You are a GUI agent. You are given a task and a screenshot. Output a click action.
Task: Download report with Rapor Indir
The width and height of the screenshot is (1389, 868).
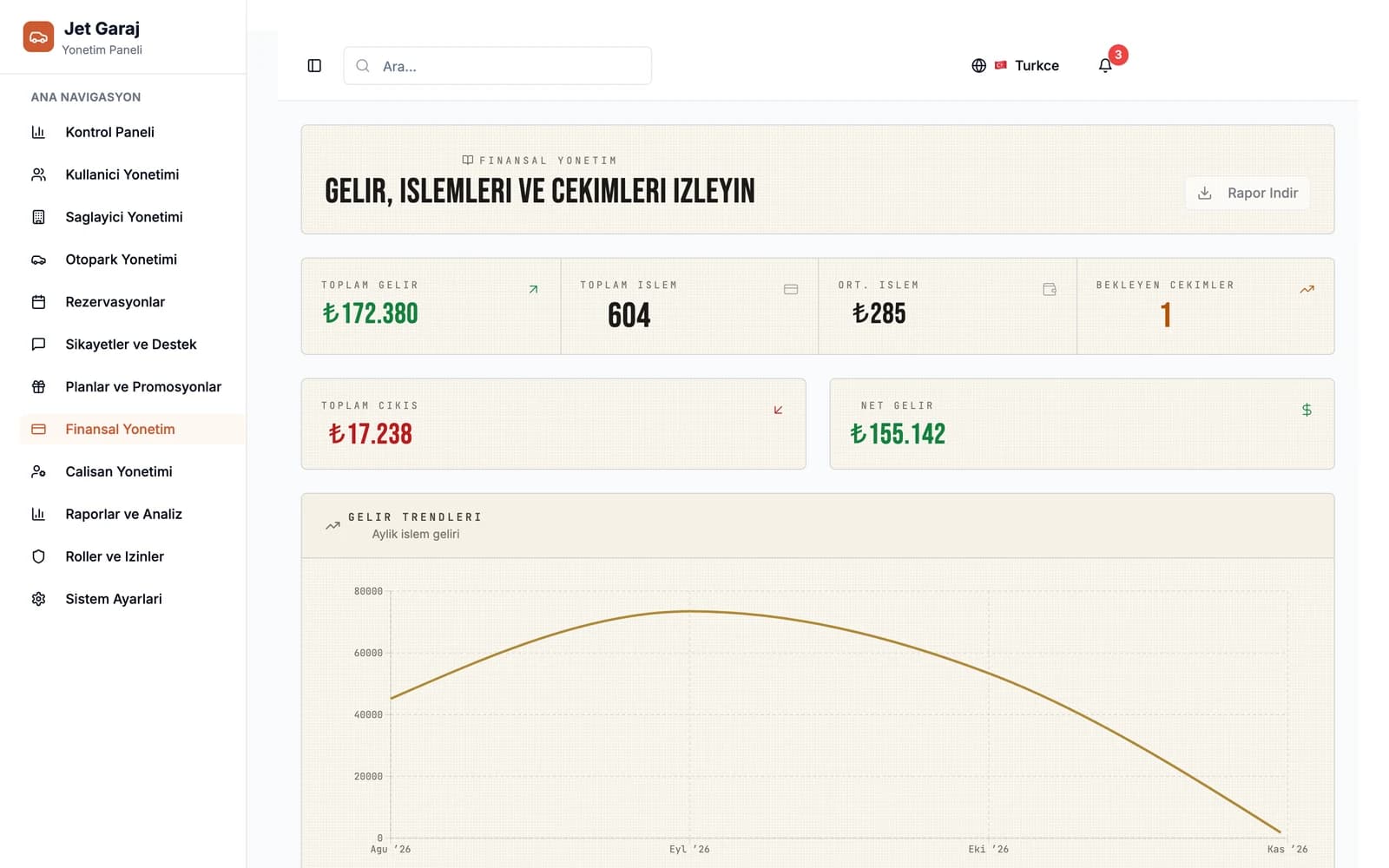tap(1247, 193)
